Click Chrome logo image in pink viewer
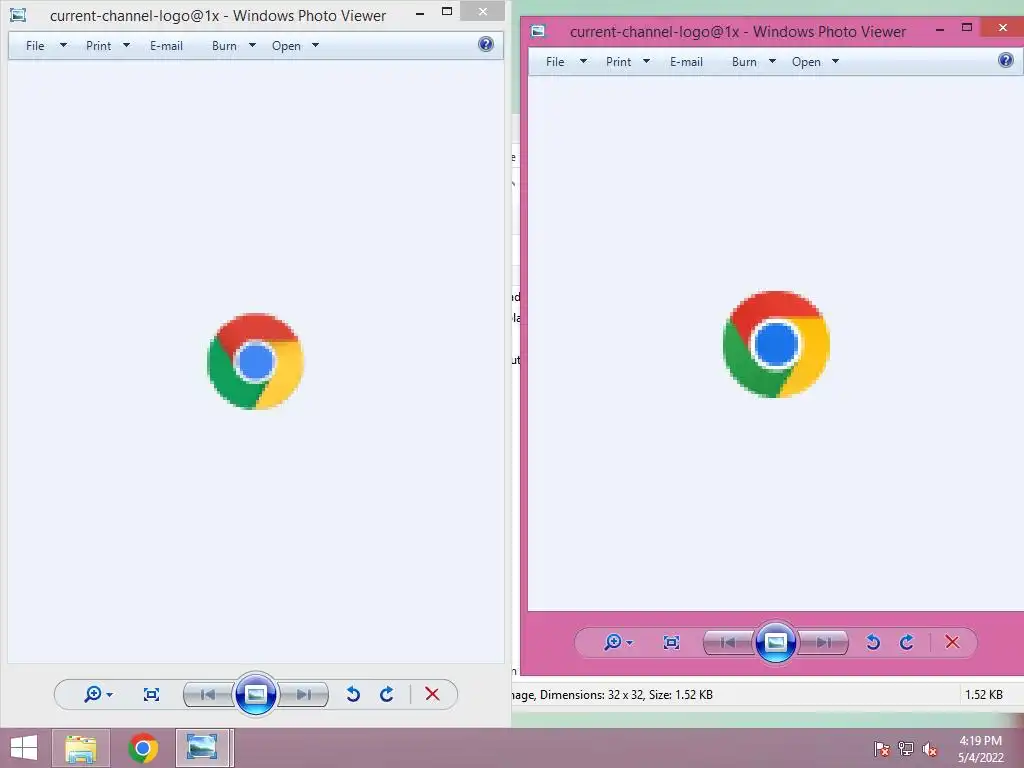 [776, 344]
